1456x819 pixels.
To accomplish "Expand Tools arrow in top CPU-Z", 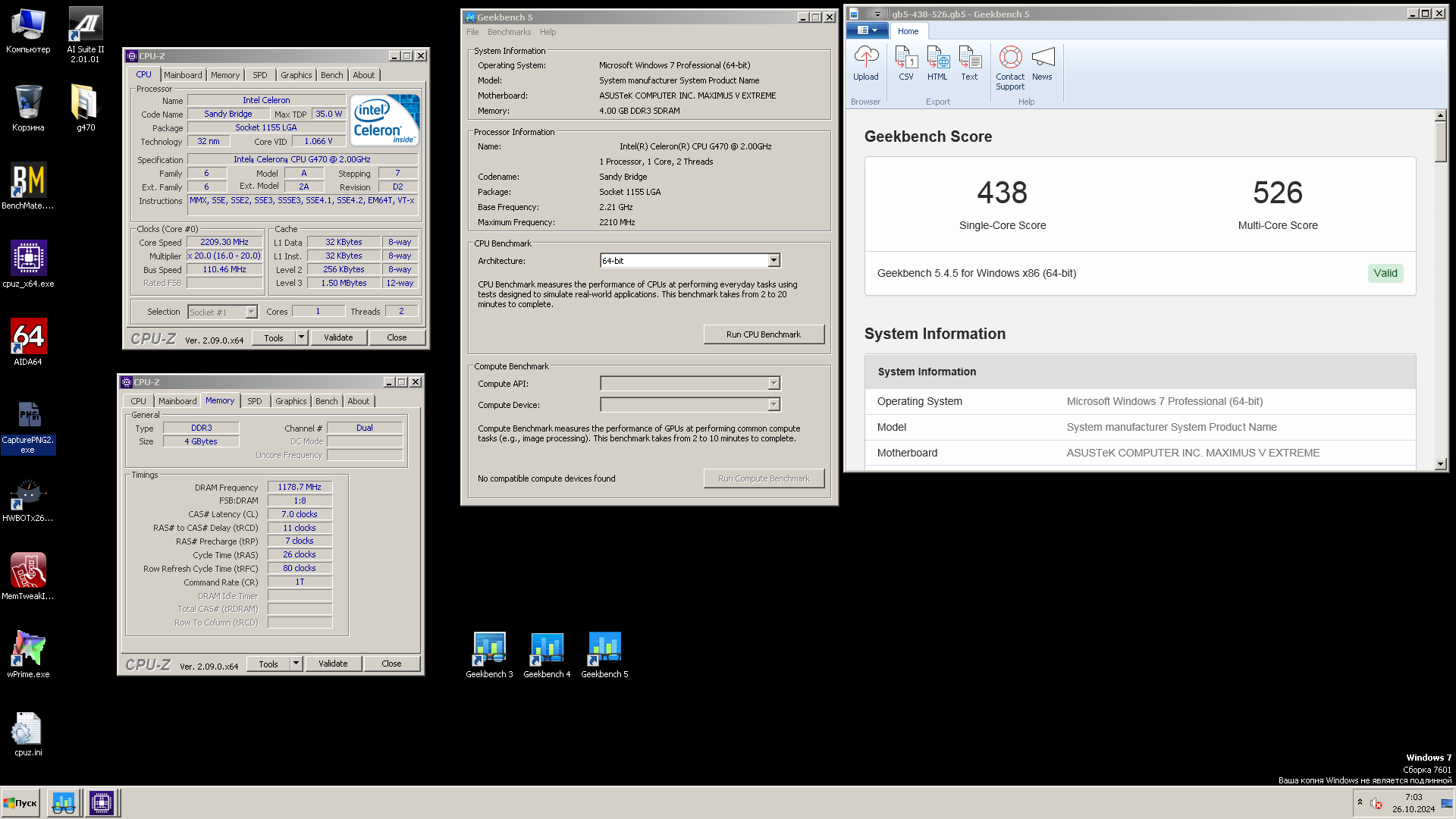I will click(x=301, y=337).
